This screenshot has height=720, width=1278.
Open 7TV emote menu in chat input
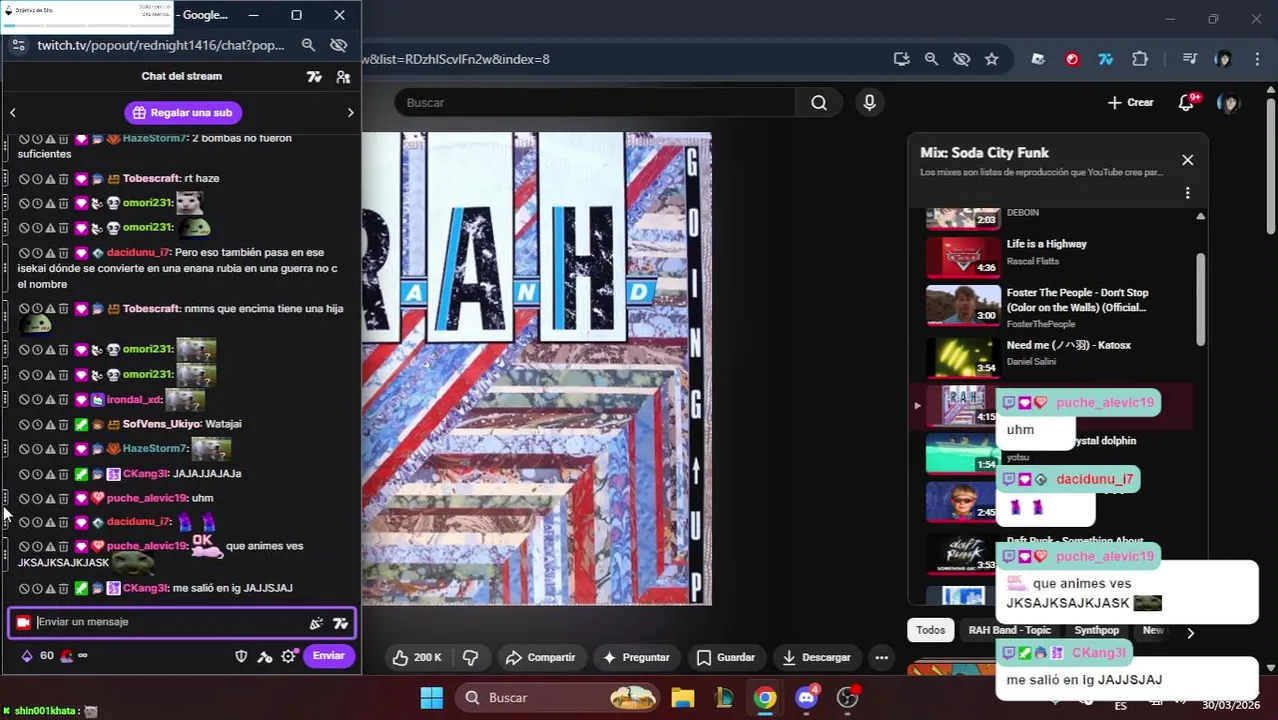point(340,623)
